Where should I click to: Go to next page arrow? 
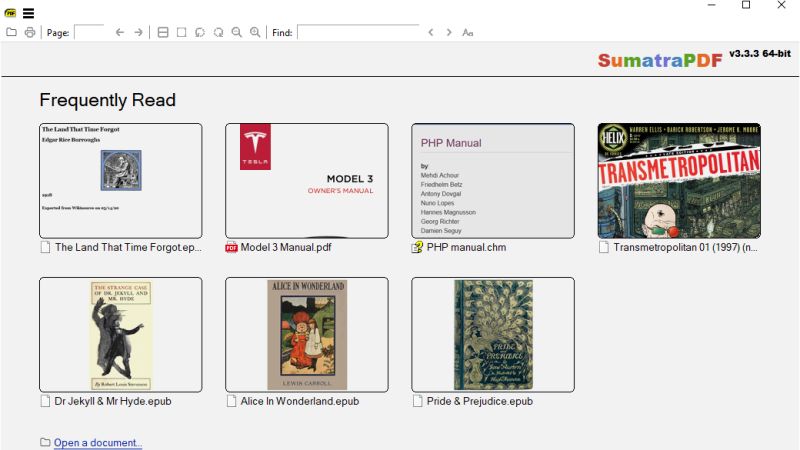(x=138, y=32)
